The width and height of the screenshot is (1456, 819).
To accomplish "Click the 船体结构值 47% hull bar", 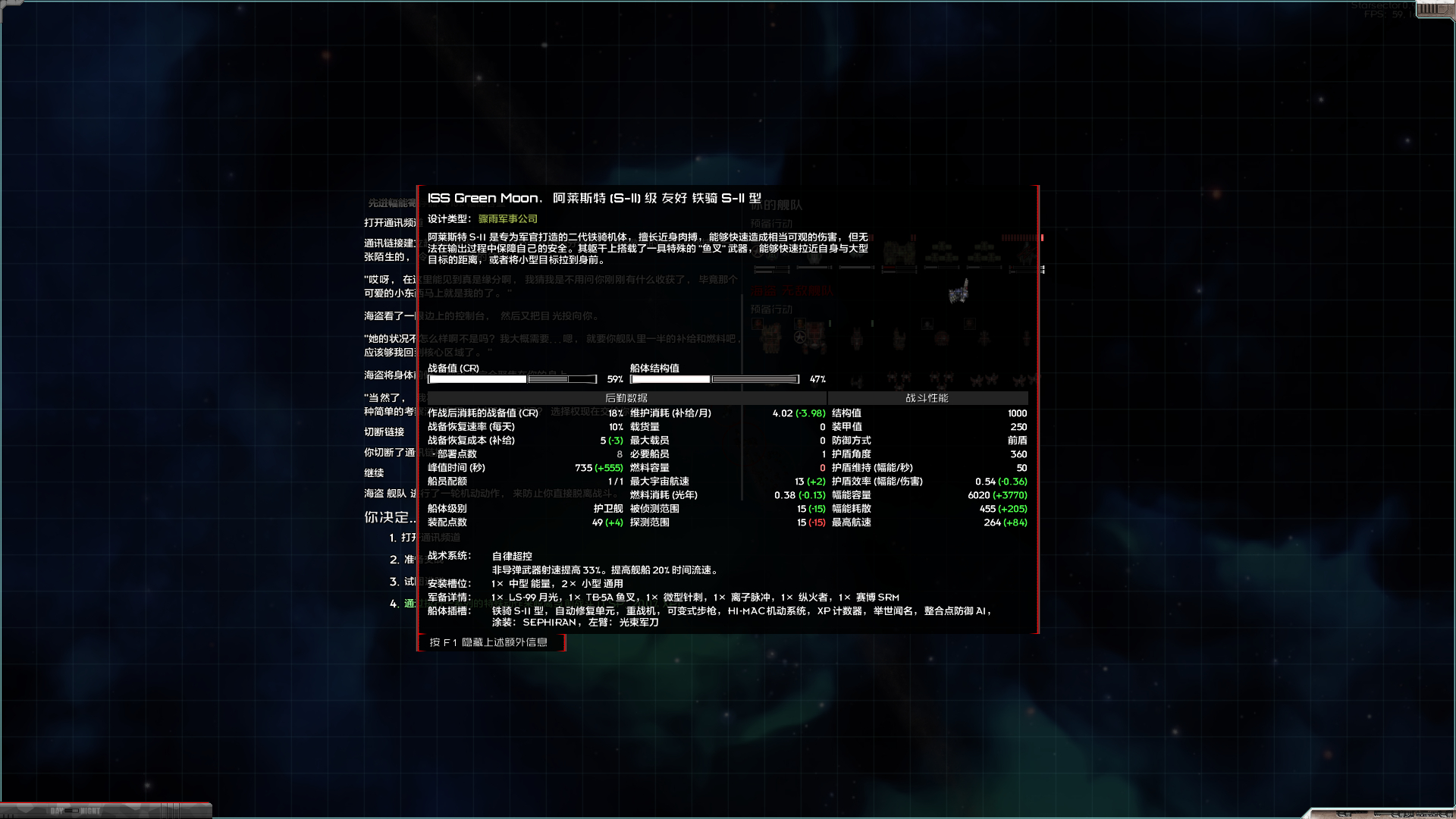I will click(x=714, y=379).
